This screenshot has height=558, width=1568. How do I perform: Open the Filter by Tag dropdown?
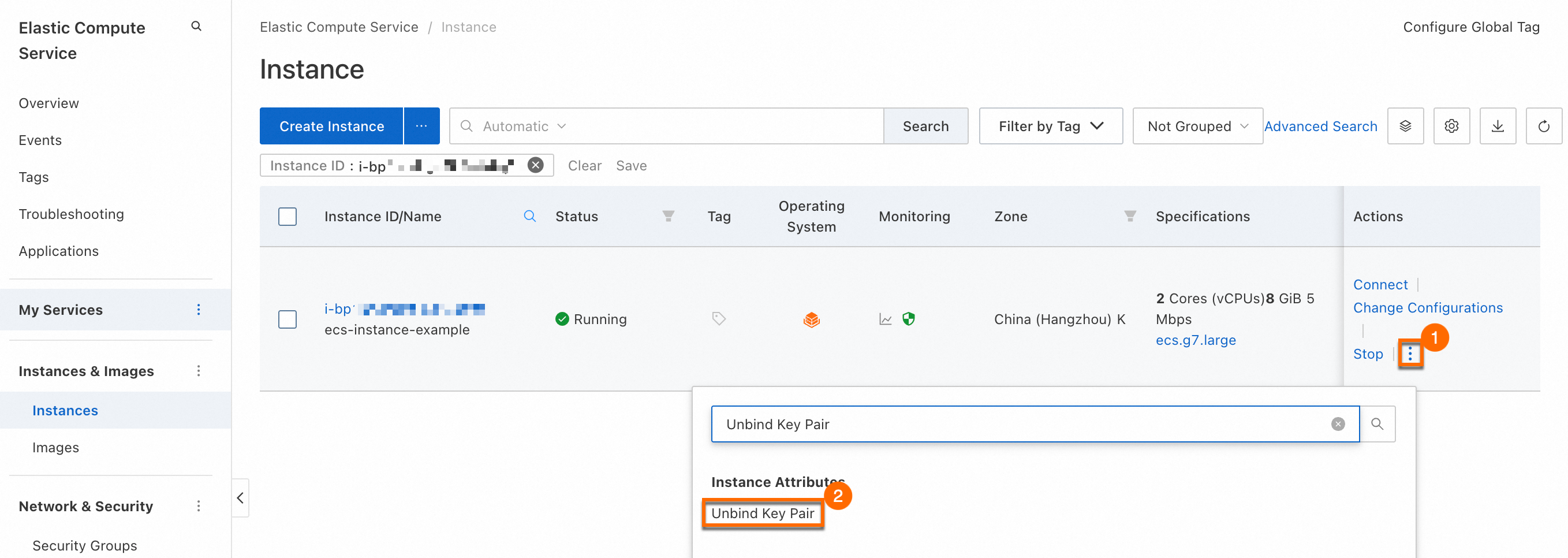[1050, 126]
